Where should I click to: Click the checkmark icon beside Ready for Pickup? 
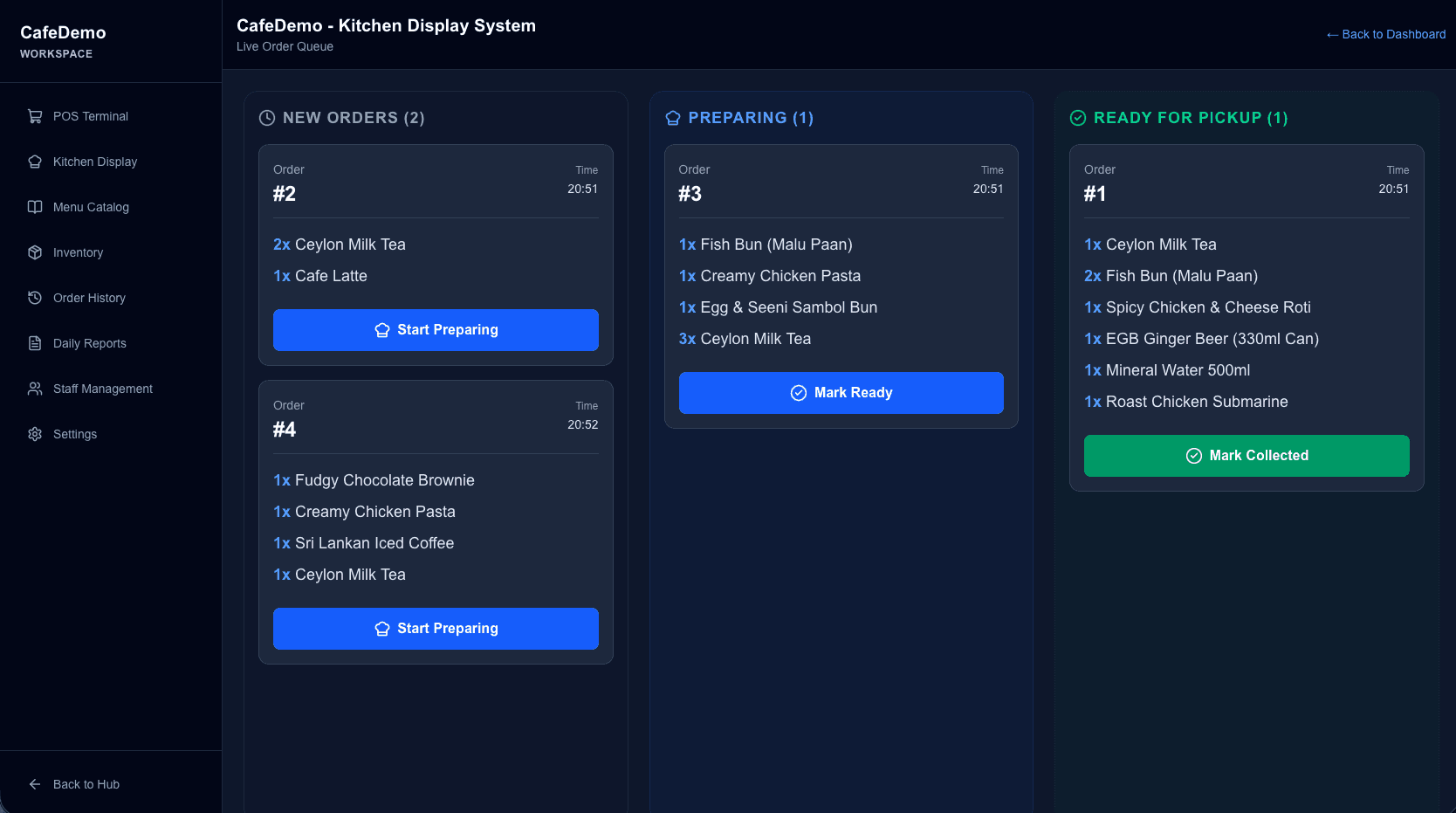(1078, 118)
